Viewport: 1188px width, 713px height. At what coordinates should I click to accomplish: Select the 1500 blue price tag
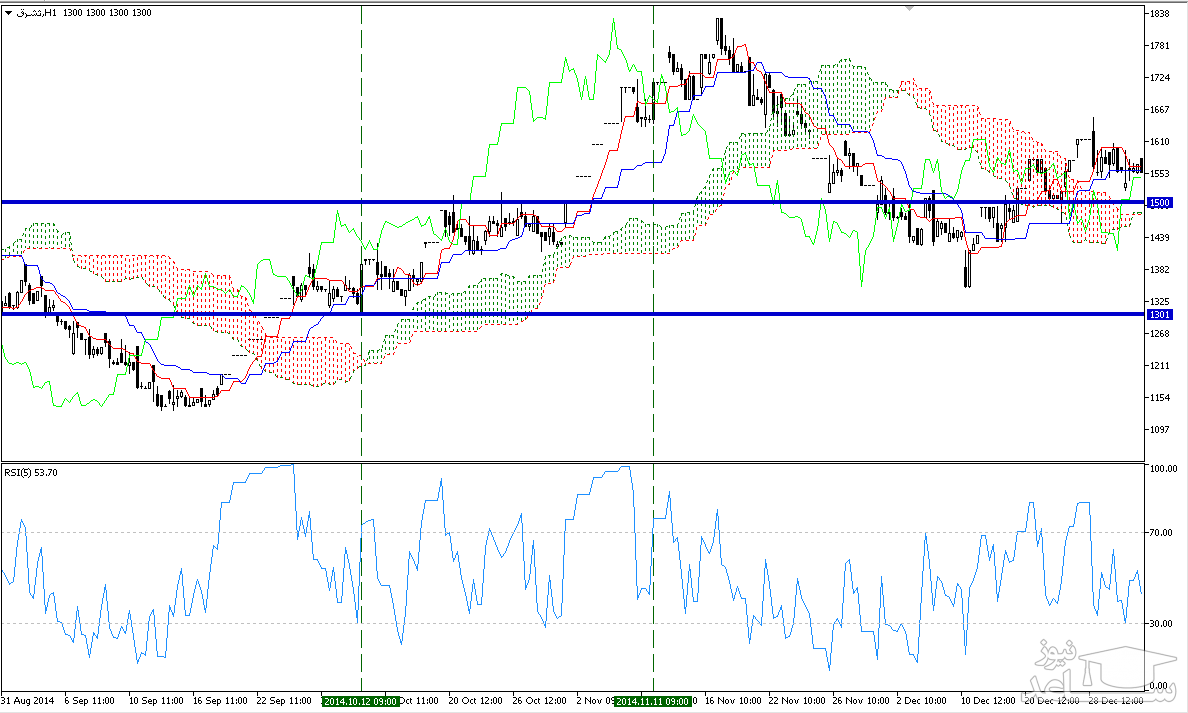(x=1159, y=203)
